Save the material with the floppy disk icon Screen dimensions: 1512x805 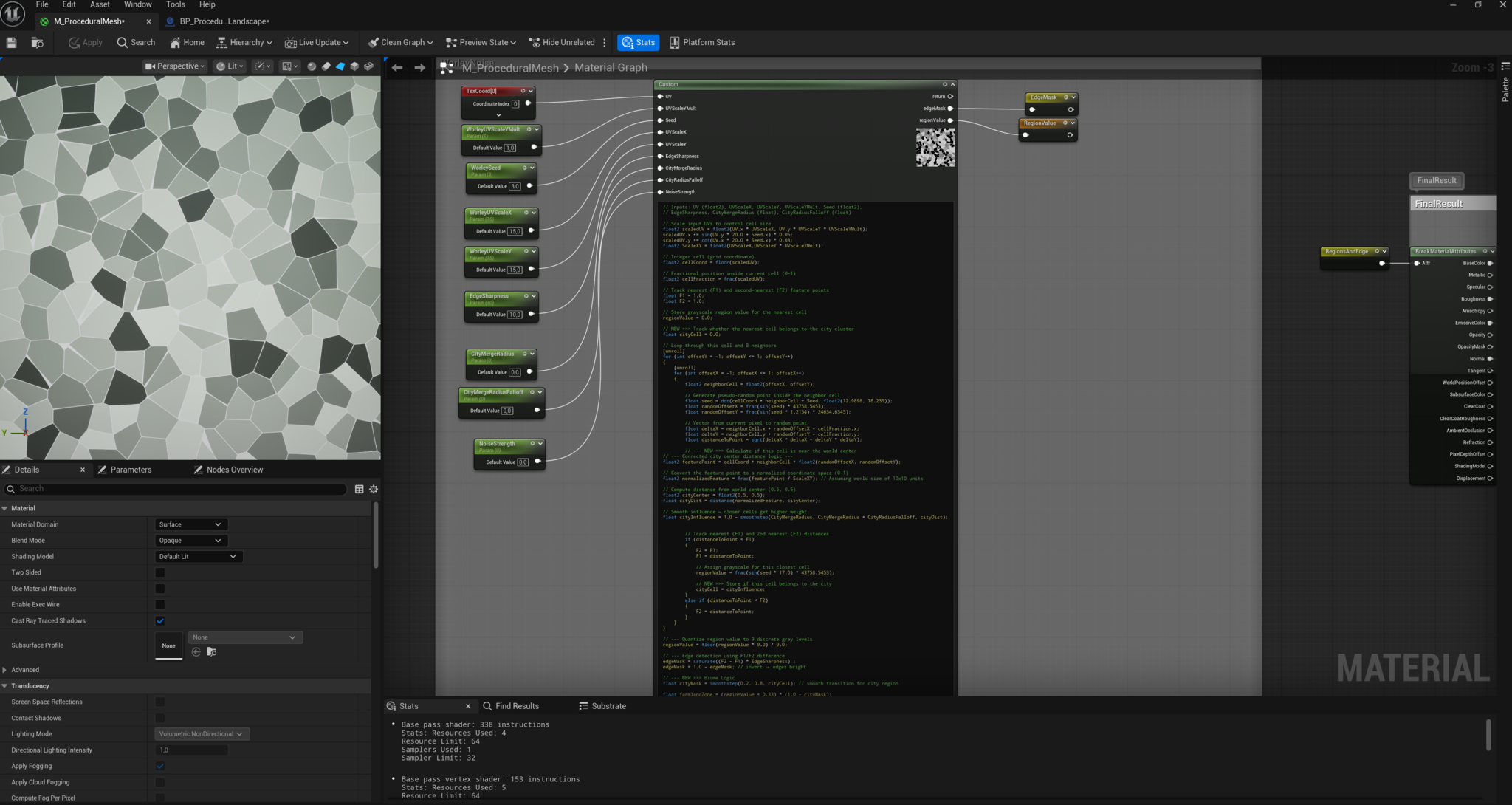[11, 43]
